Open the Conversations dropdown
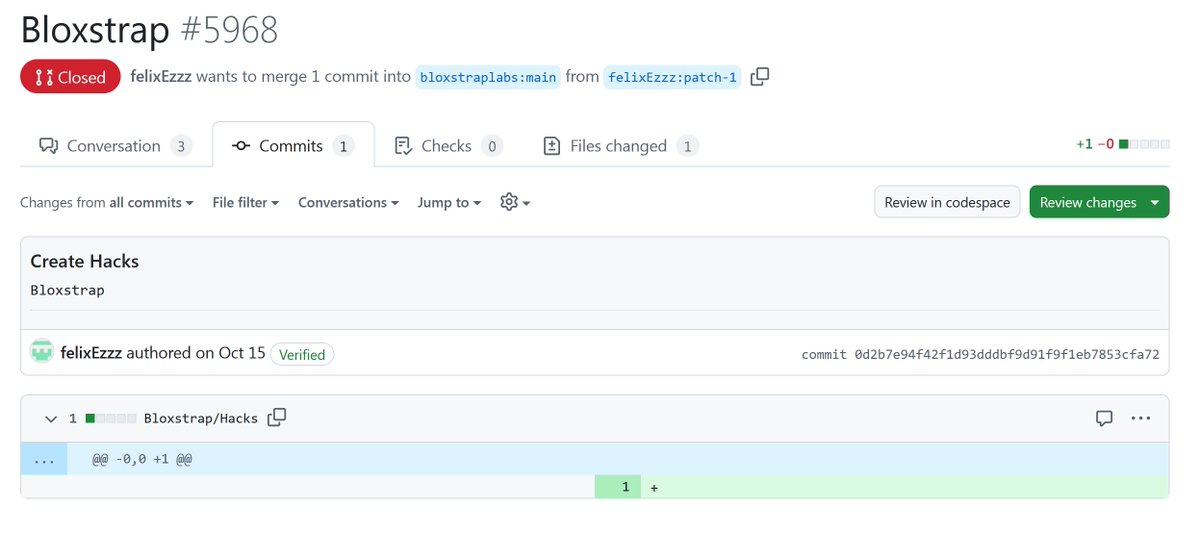The width and height of the screenshot is (1200, 533). click(348, 202)
